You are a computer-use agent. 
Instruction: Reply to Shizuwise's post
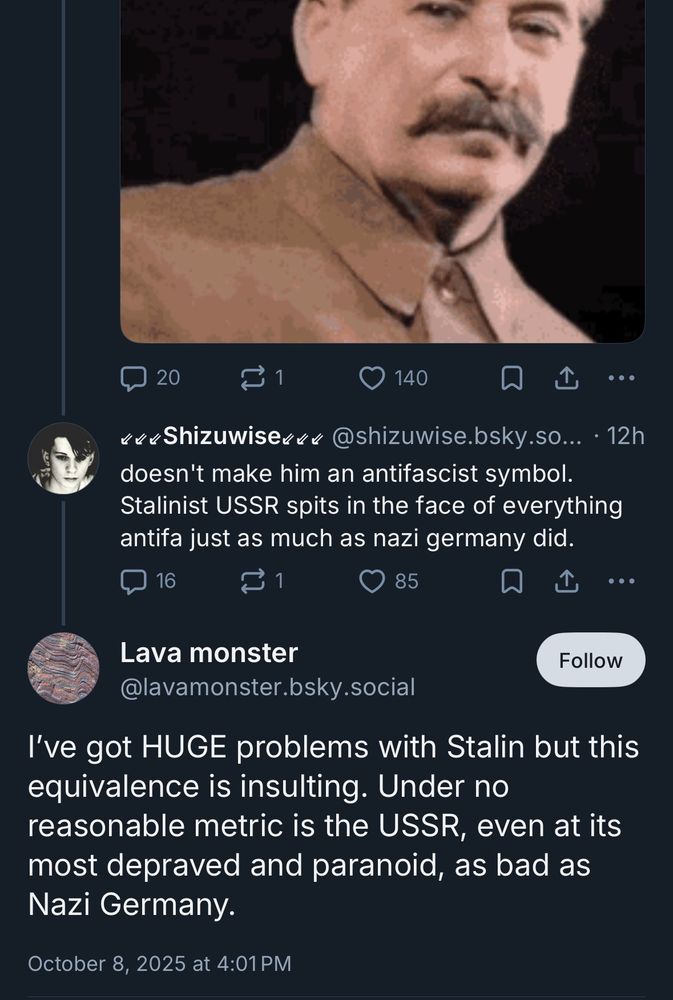point(134,580)
